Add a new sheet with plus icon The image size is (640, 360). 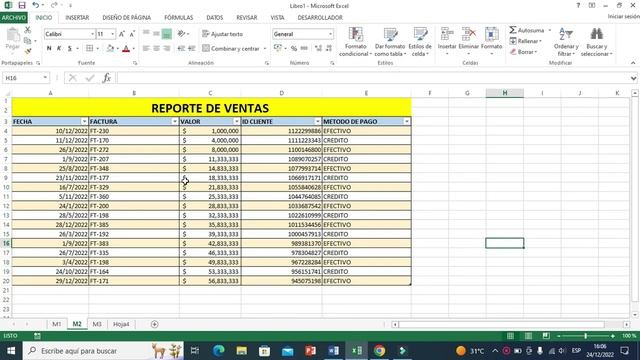click(x=154, y=324)
